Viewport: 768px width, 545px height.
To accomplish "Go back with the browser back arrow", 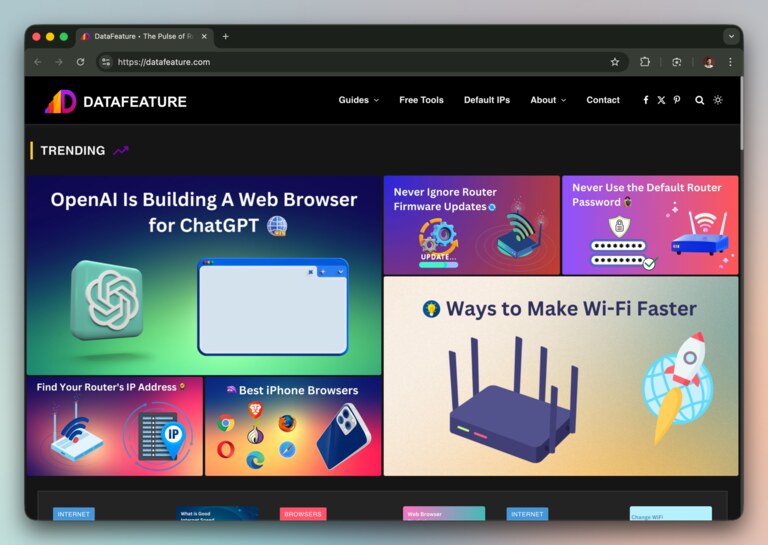I will [38, 62].
